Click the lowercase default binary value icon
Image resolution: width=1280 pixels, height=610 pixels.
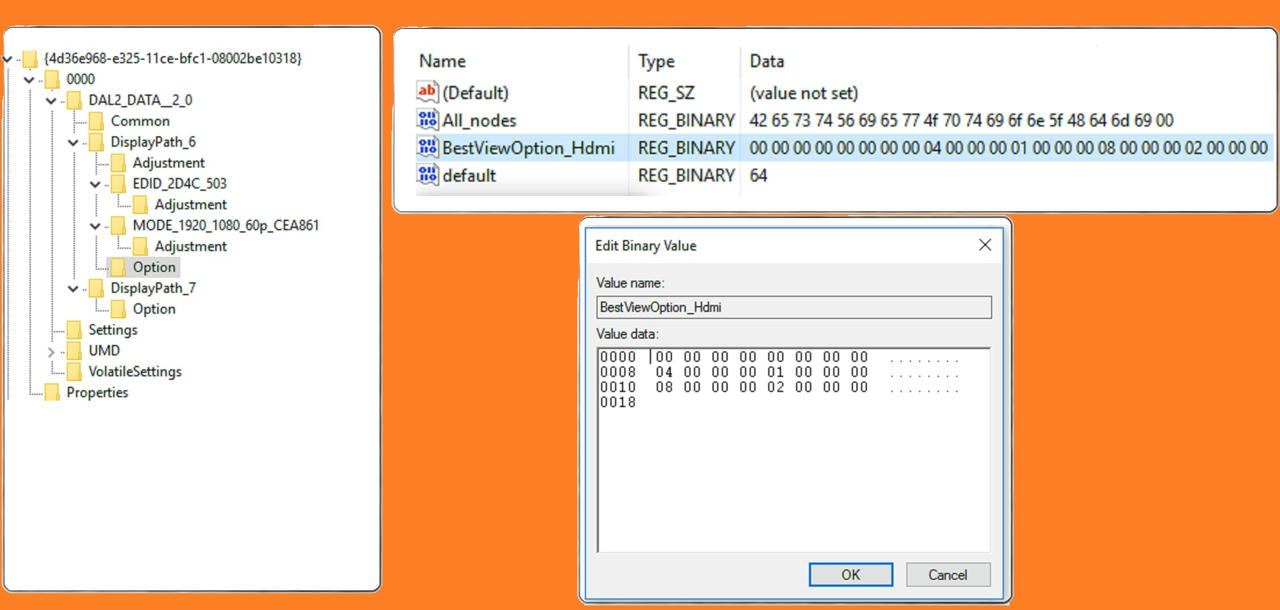428,175
